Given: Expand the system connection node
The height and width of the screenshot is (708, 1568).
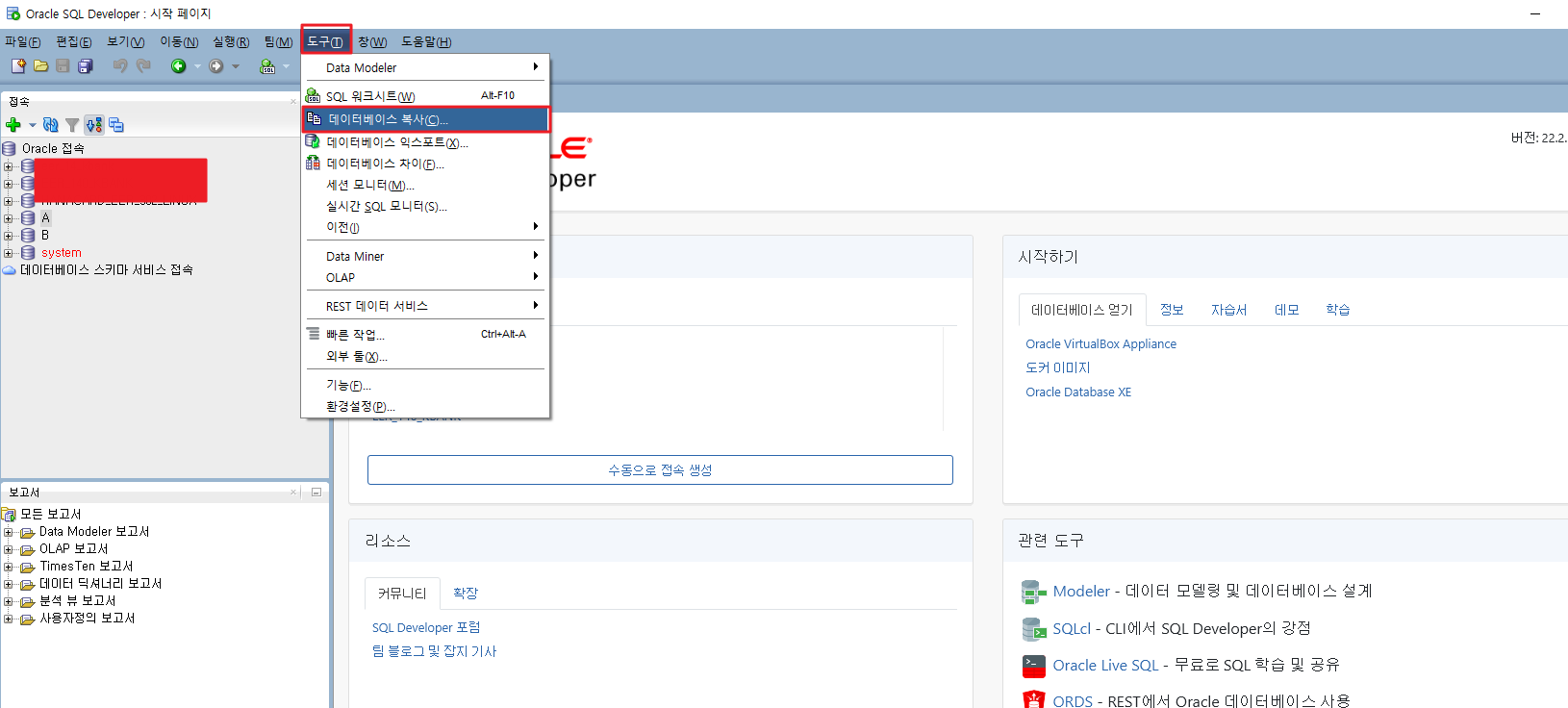Looking at the screenshot, I should click(9, 253).
